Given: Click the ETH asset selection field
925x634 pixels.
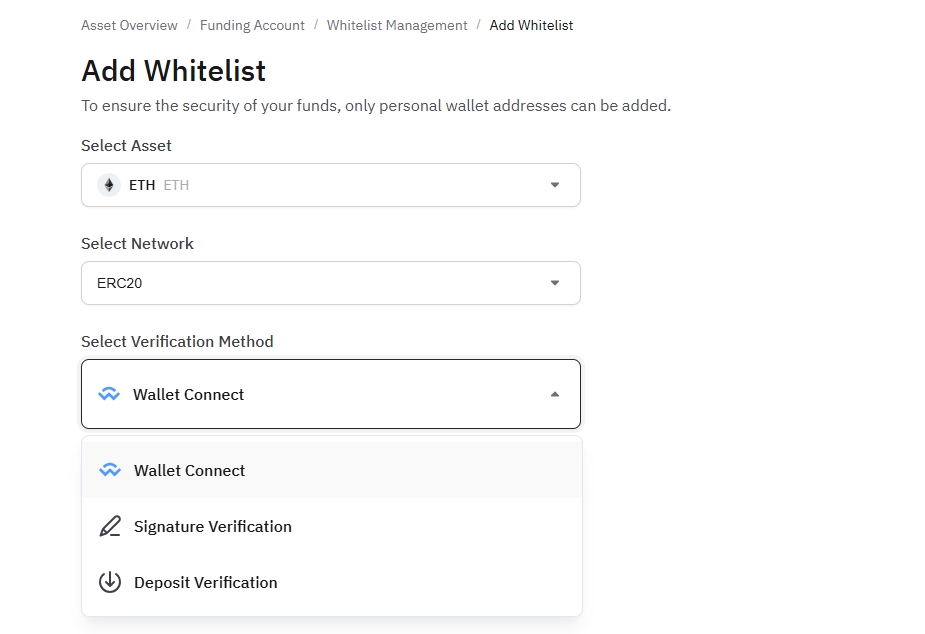Looking at the screenshot, I should click(x=331, y=185).
